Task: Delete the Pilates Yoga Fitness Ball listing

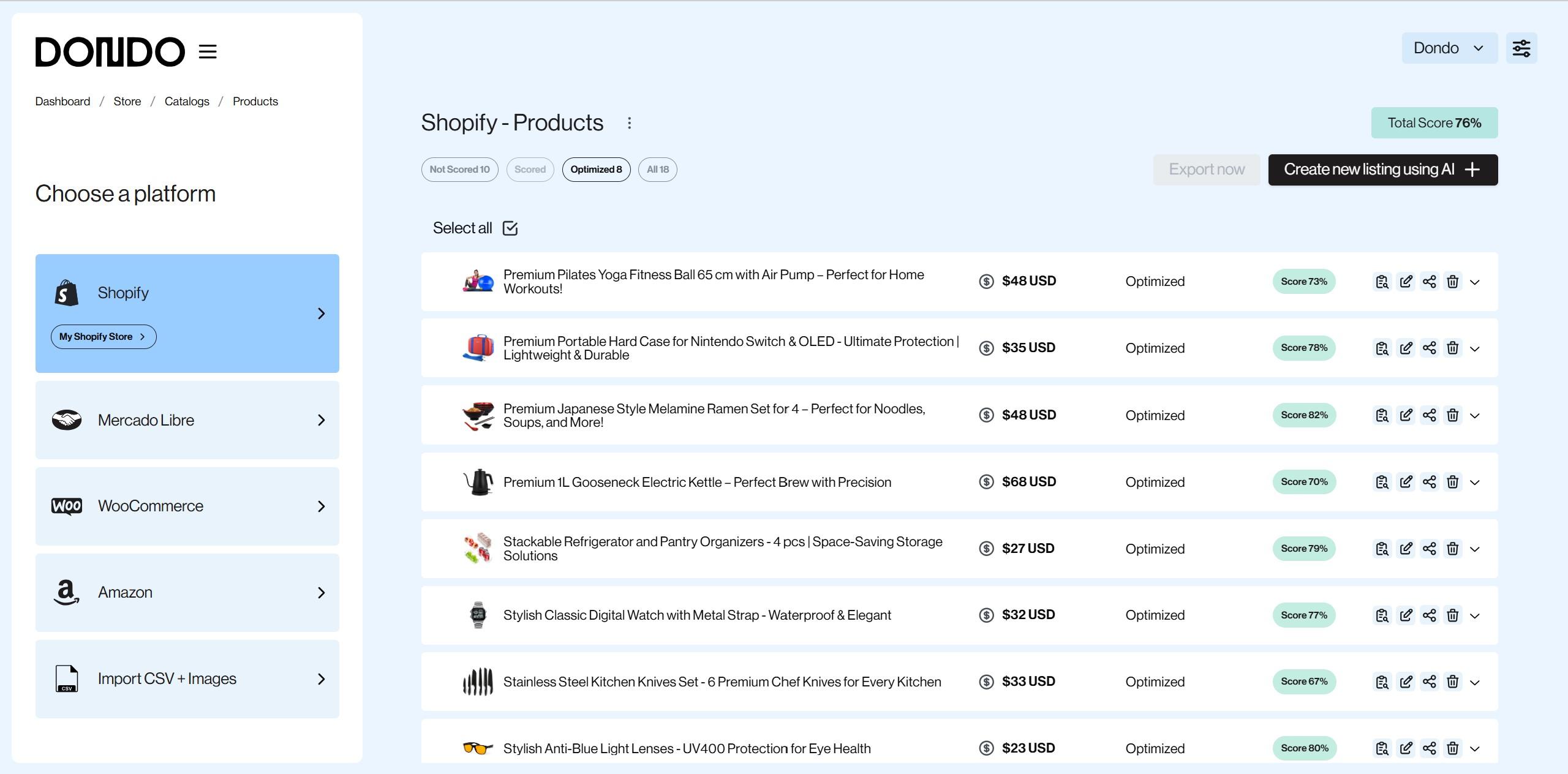Action: pyautogui.click(x=1452, y=282)
